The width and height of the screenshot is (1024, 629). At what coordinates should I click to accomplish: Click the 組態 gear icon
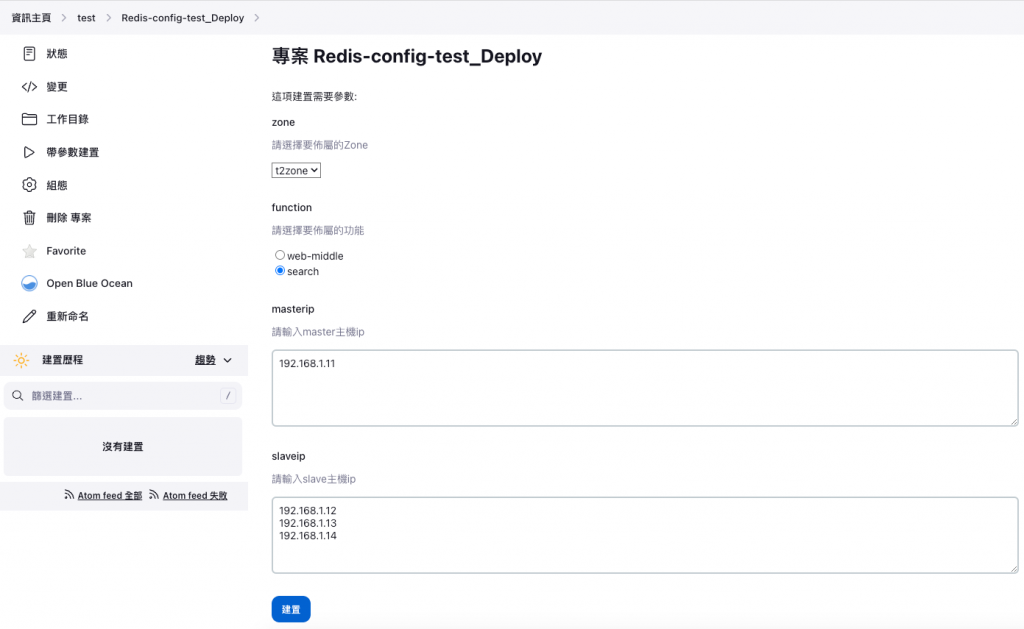[29, 185]
